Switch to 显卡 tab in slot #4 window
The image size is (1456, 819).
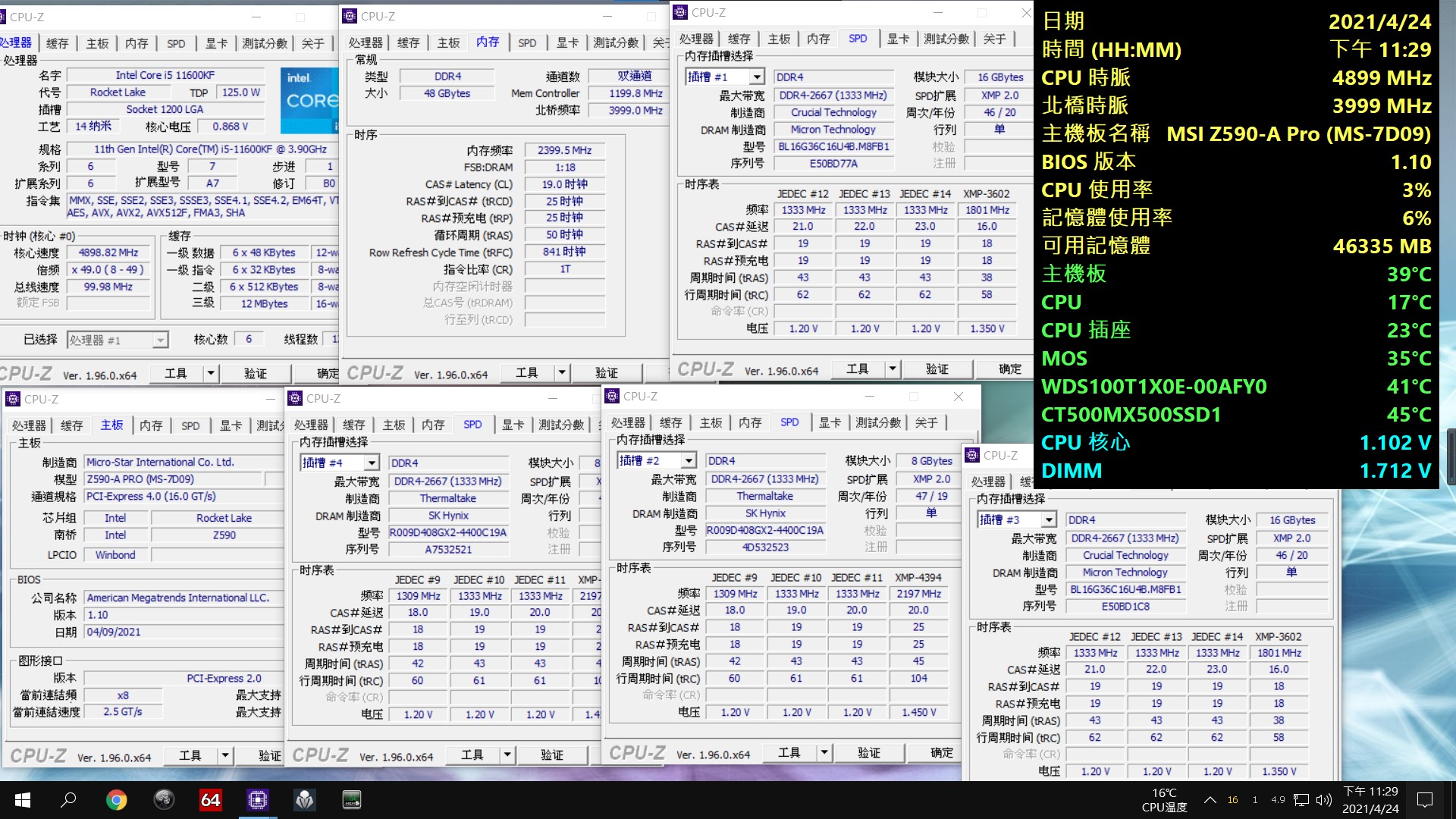point(513,425)
